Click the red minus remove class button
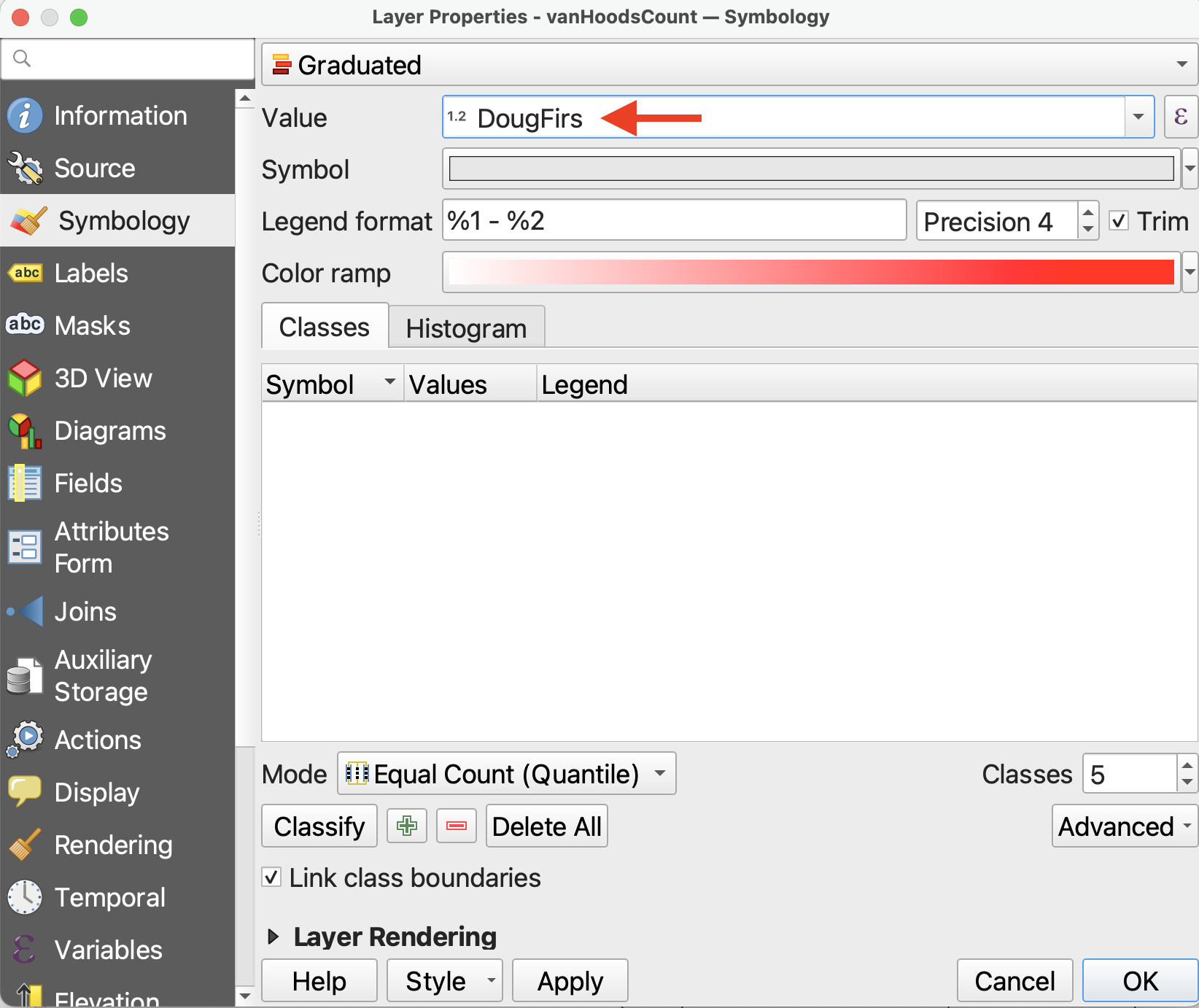The height and width of the screenshot is (1008, 1199). coord(457,826)
